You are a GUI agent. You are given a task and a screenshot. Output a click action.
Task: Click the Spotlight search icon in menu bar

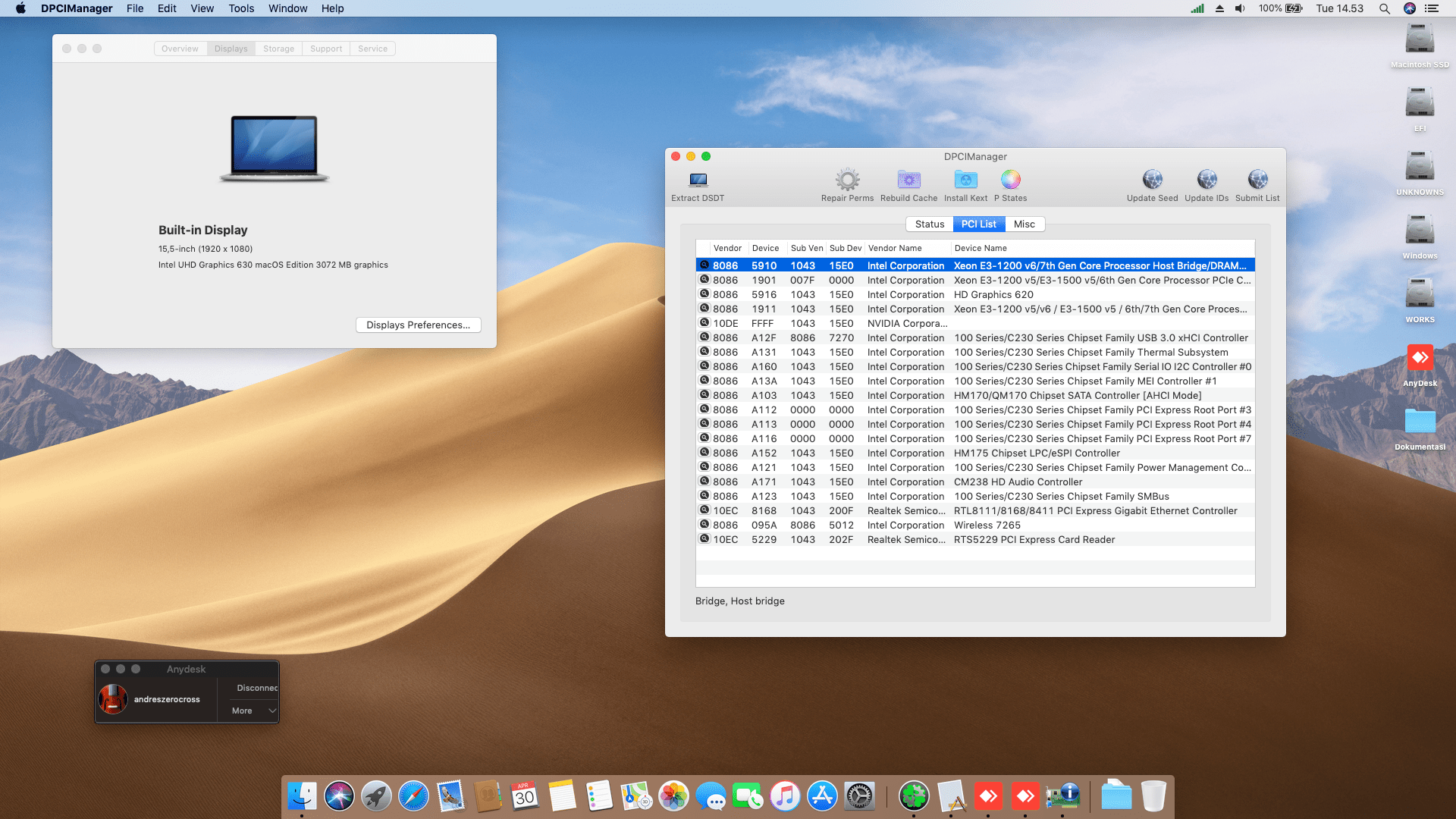[1384, 8]
